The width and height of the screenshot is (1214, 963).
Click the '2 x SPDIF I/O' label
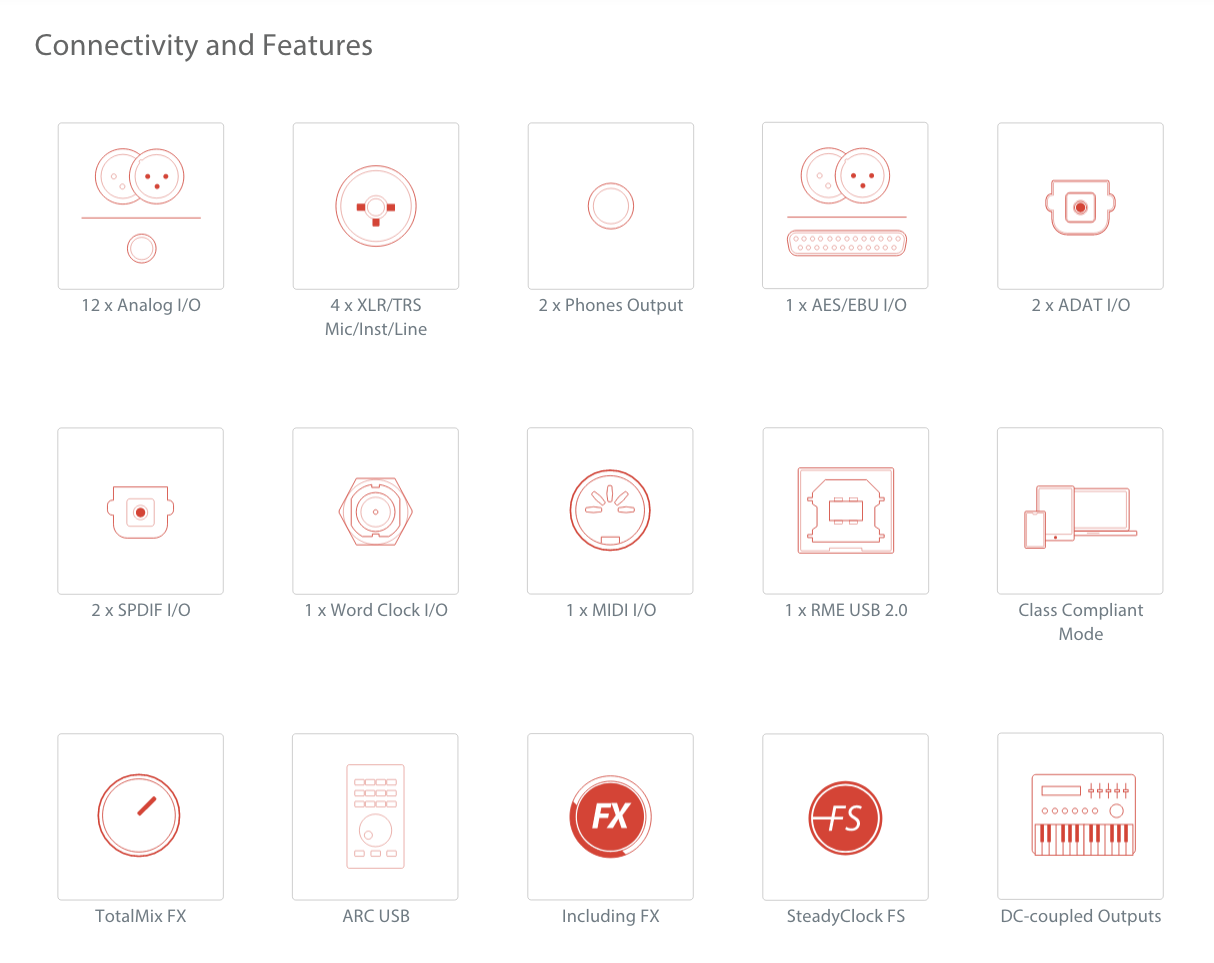[x=141, y=610]
